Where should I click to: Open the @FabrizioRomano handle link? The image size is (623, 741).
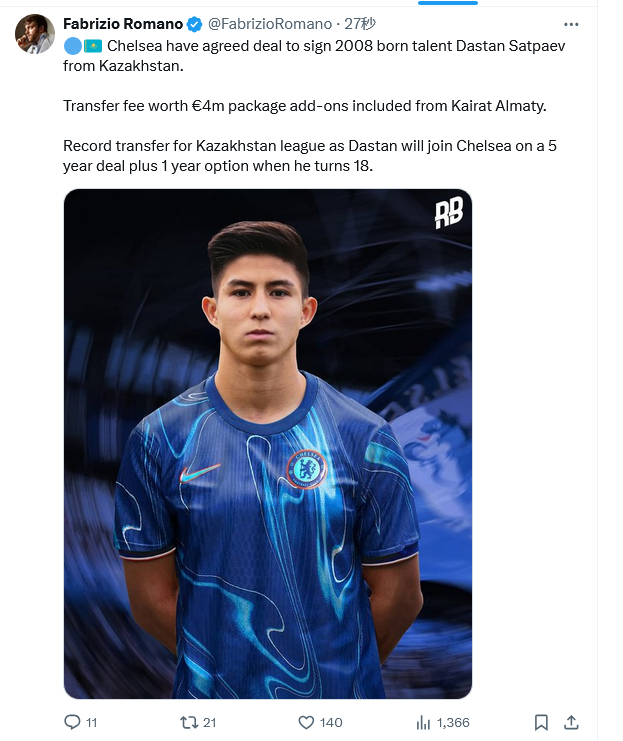pyautogui.click(x=270, y=24)
